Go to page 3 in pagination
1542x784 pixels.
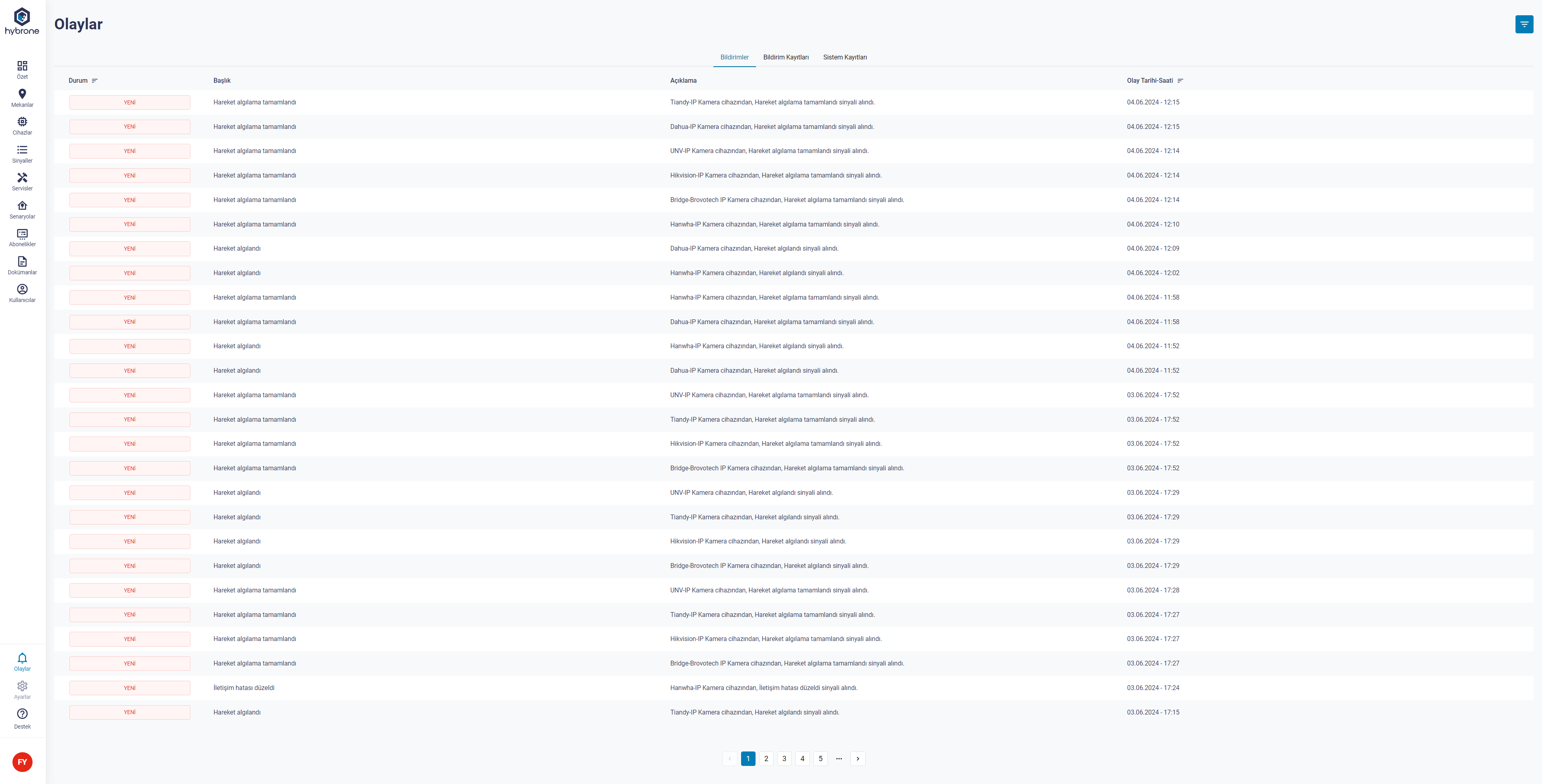784,759
